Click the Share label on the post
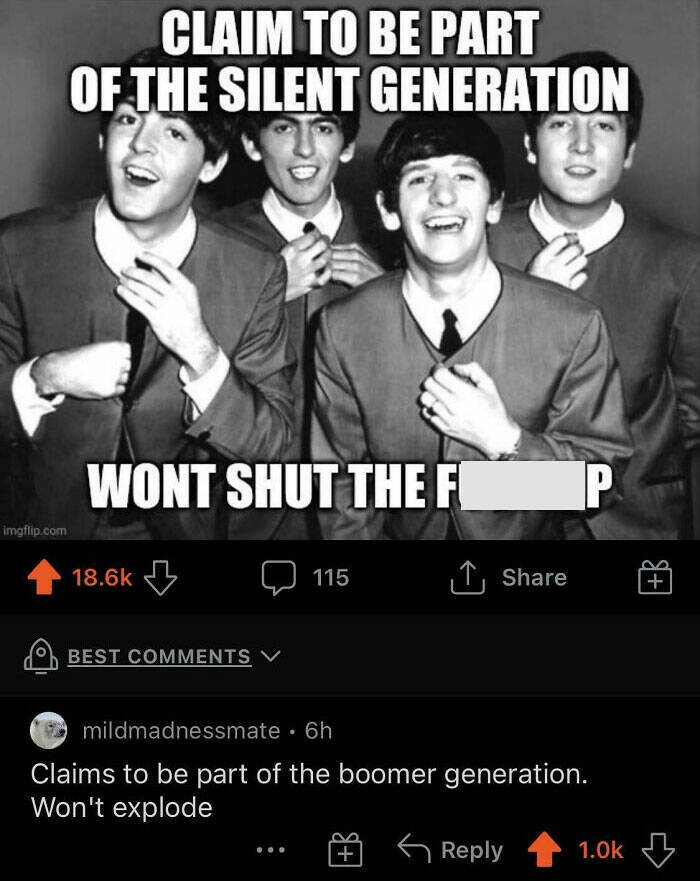The image size is (700, 881). (x=534, y=578)
